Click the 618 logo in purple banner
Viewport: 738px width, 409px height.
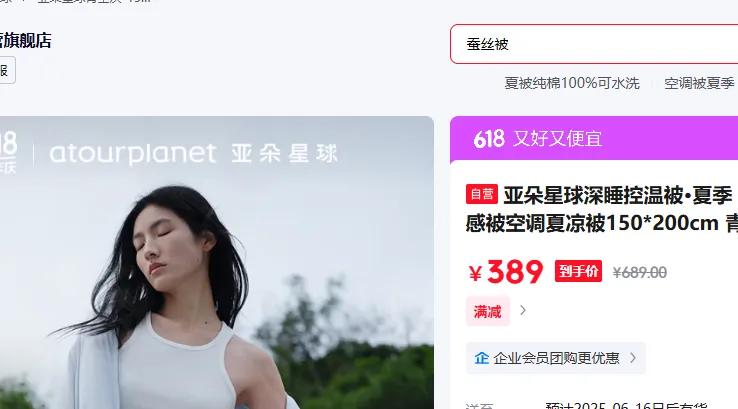[x=489, y=139]
